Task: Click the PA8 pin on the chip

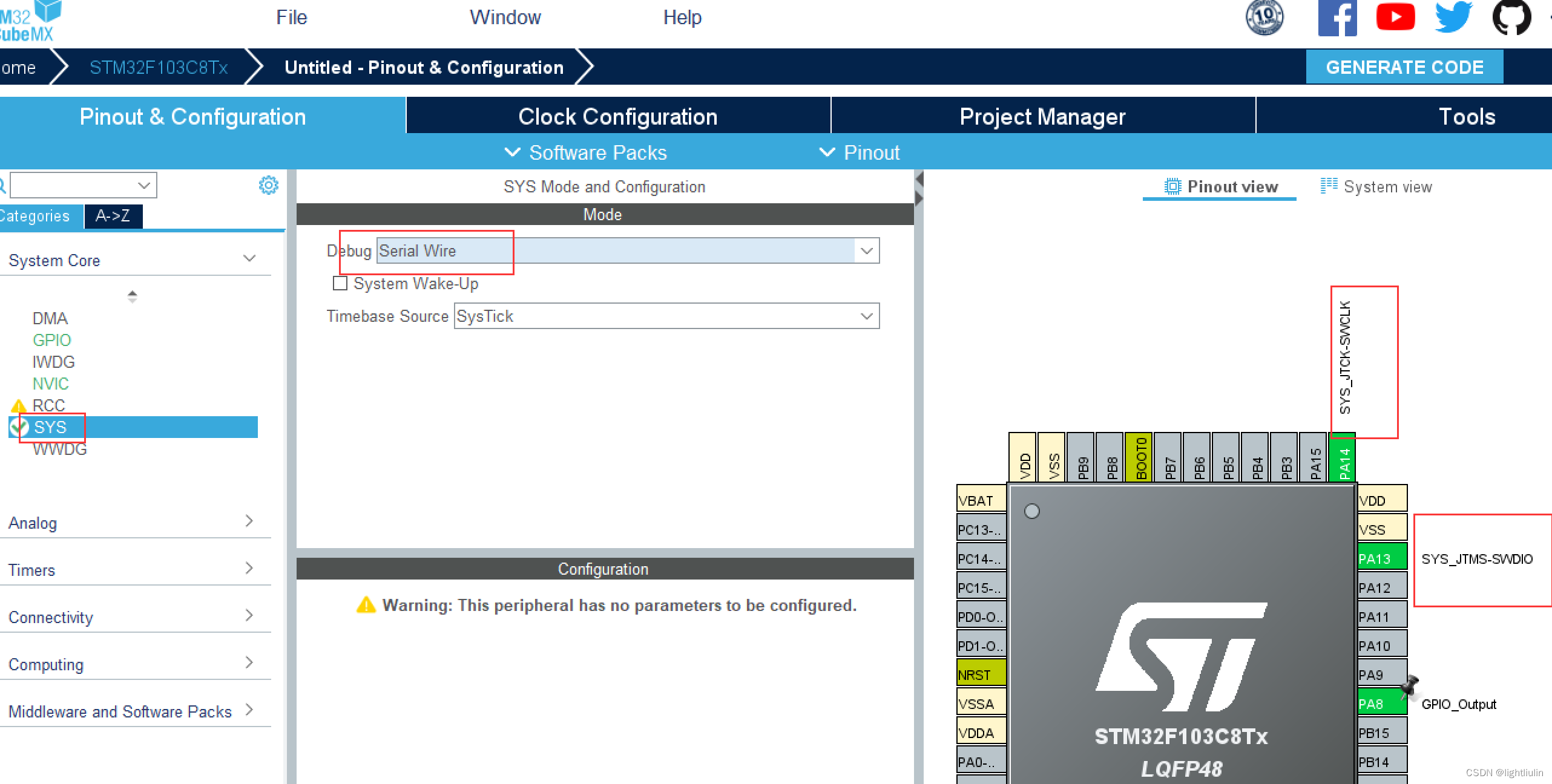Action: point(1383,703)
